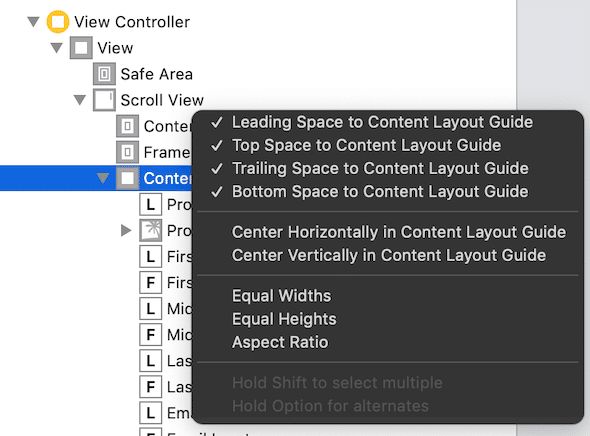Image resolution: width=590 pixels, height=436 pixels.
Task: Click the F text field icon beside 'Mic'
Action: click(x=151, y=334)
